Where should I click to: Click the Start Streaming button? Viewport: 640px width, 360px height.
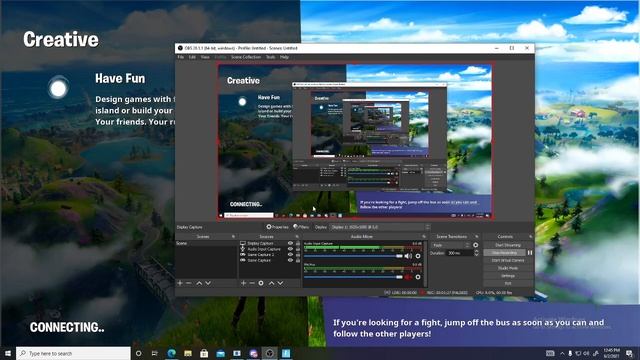[x=508, y=245]
